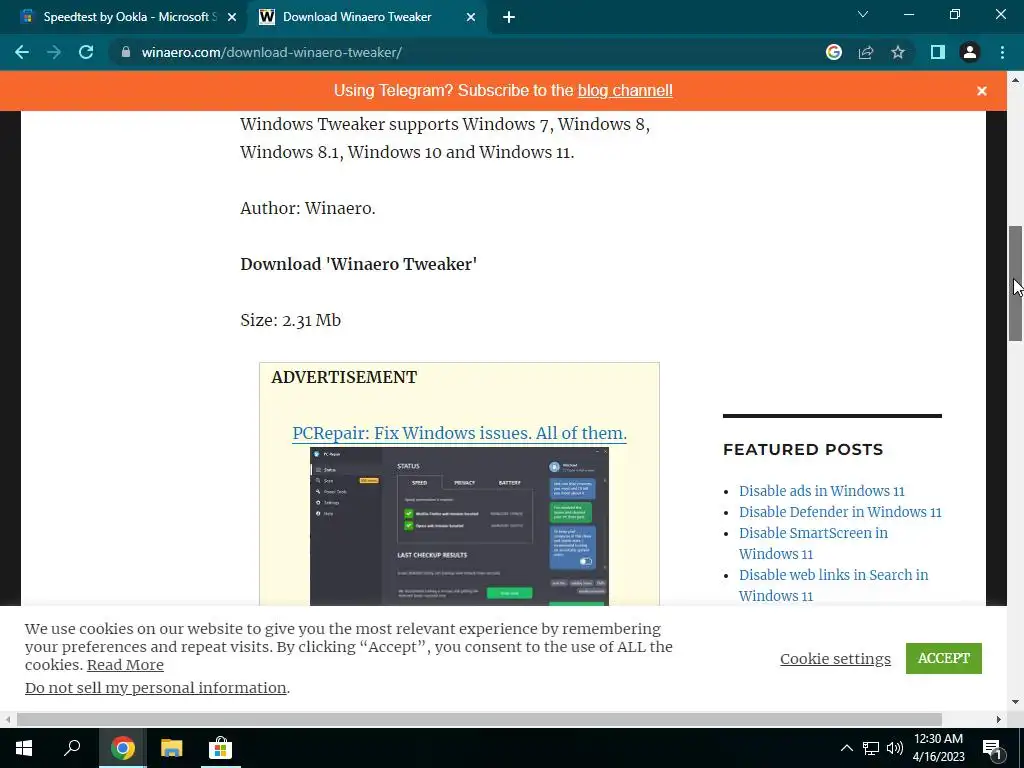The height and width of the screenshot is (768, 1024).
Task: Reload the current page
Action: tap(86, 52)
